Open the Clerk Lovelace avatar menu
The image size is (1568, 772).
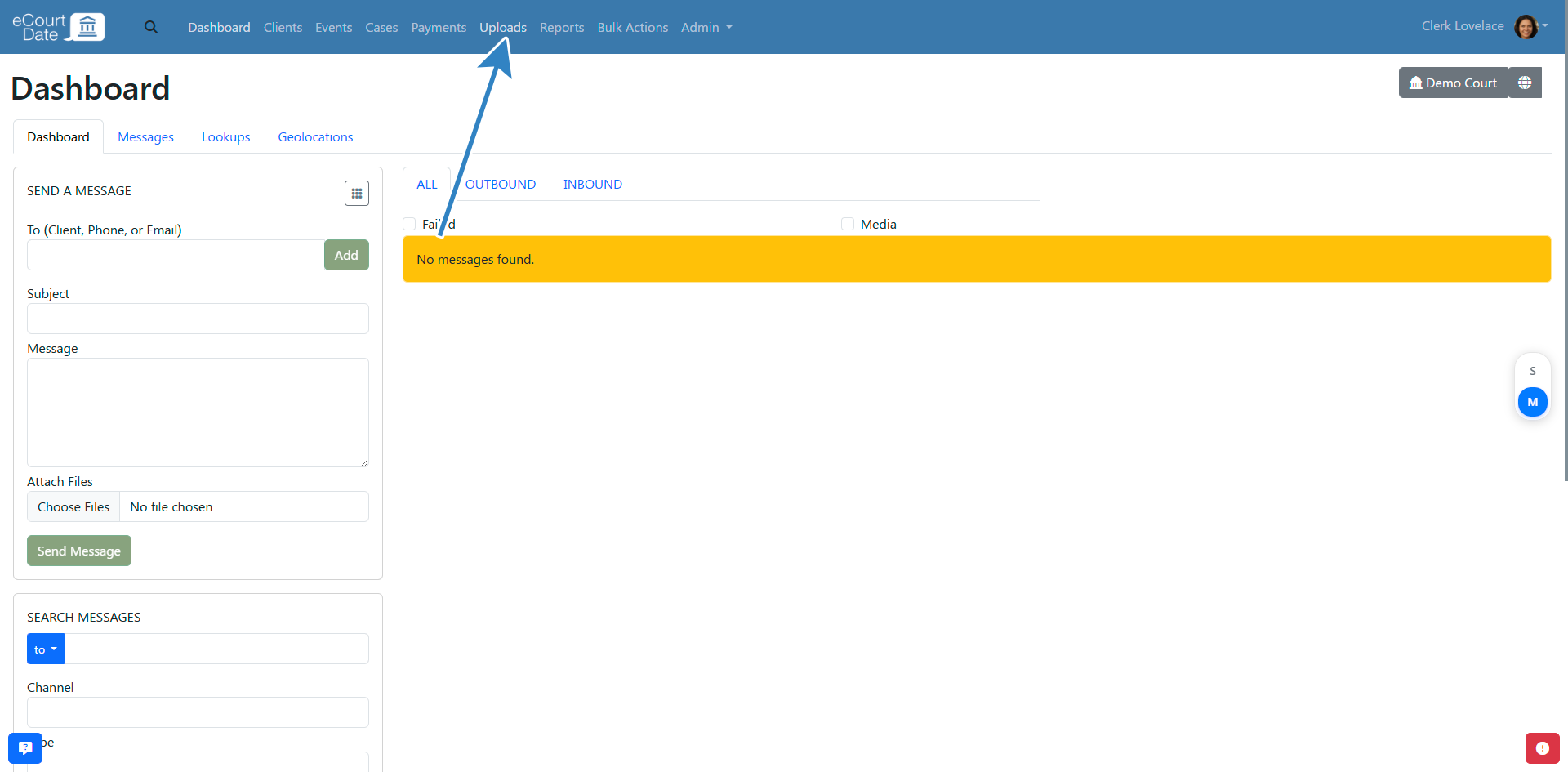[x=1530, y=26]
